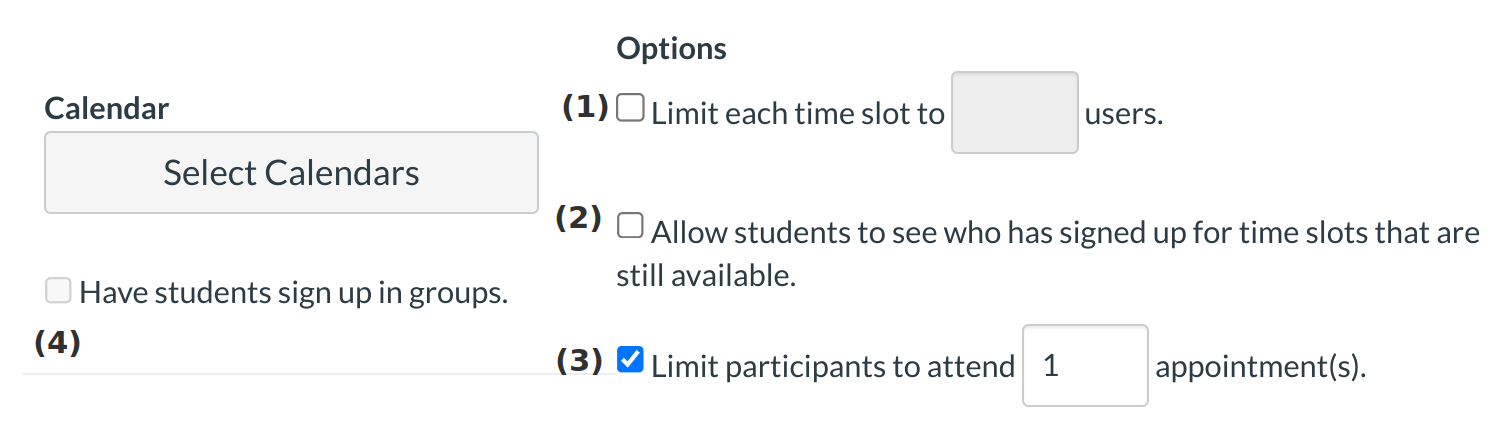The image size is (1508, 440).
Task: Click the users-per-time-slot number field
Action: pos(1014,112)
